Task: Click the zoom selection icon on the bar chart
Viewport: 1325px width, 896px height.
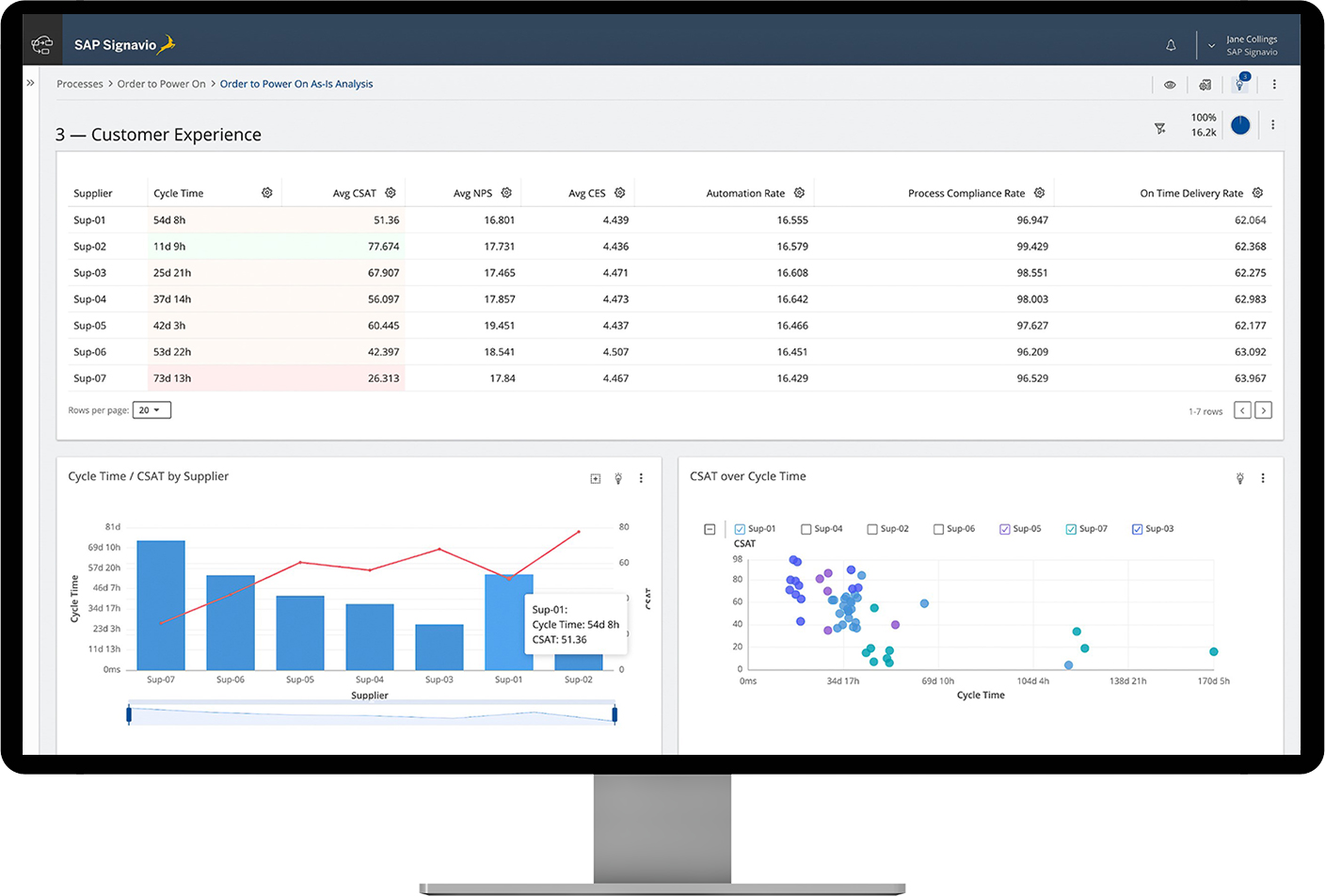Action: tap(595, 478)
